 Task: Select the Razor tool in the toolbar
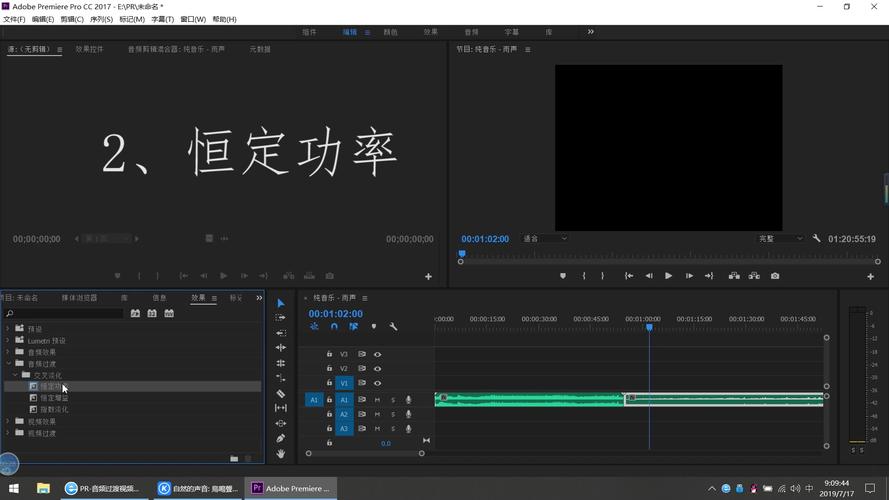(281, 393)
